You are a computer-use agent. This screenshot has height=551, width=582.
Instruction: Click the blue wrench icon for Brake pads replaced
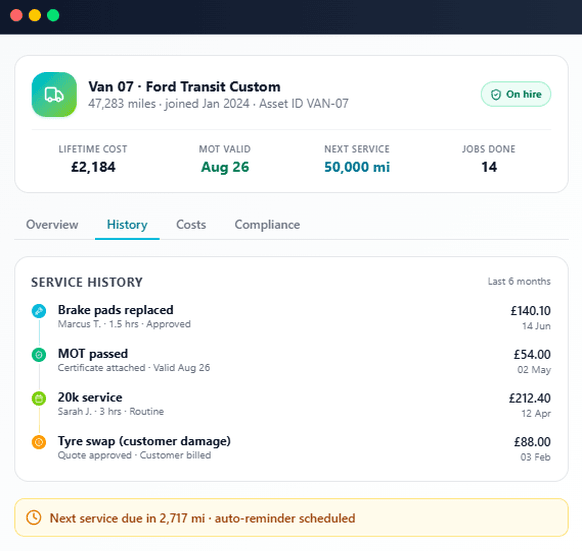point(39,311)
